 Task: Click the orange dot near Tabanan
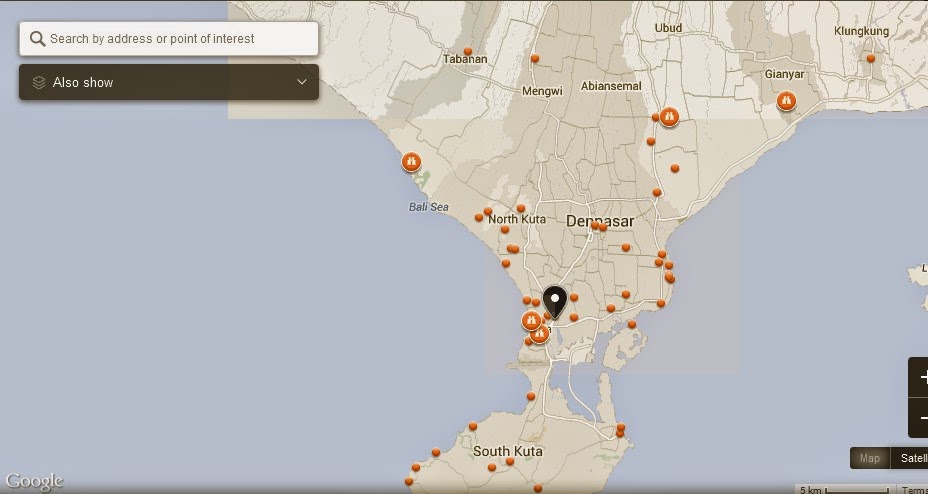coord(468,51)
